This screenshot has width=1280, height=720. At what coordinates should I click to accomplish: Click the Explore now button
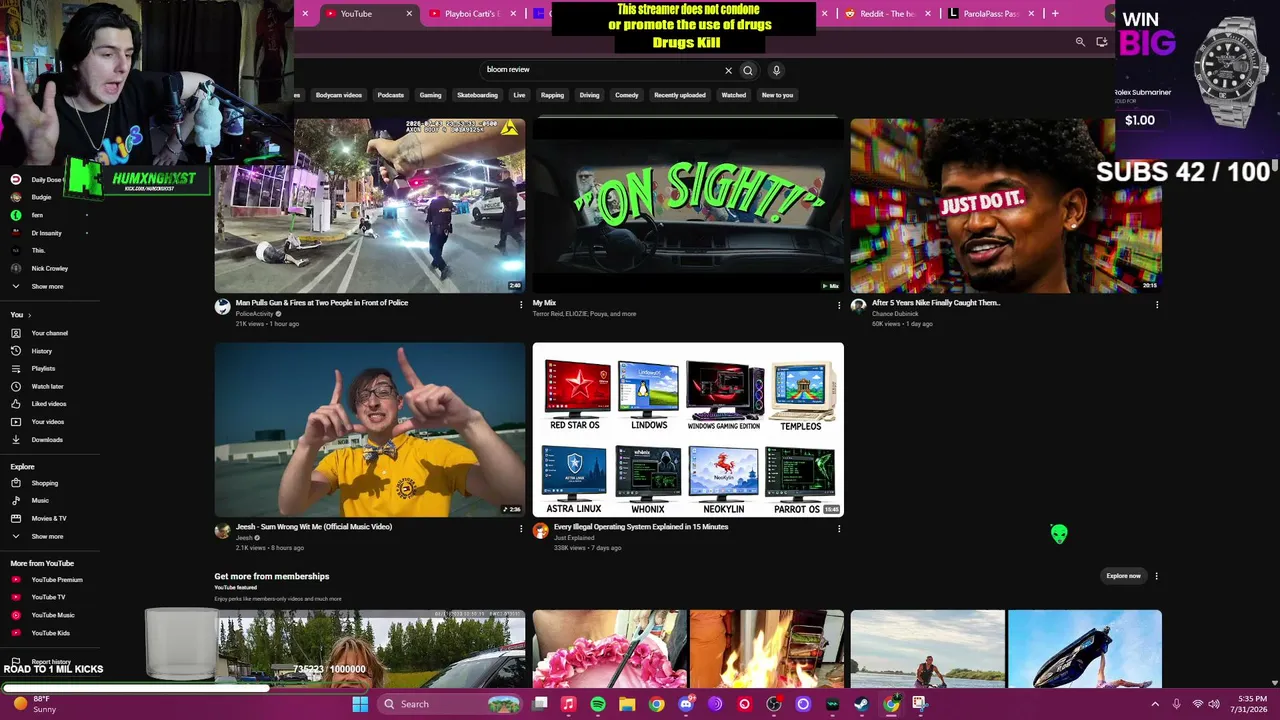coord(1123,576)
